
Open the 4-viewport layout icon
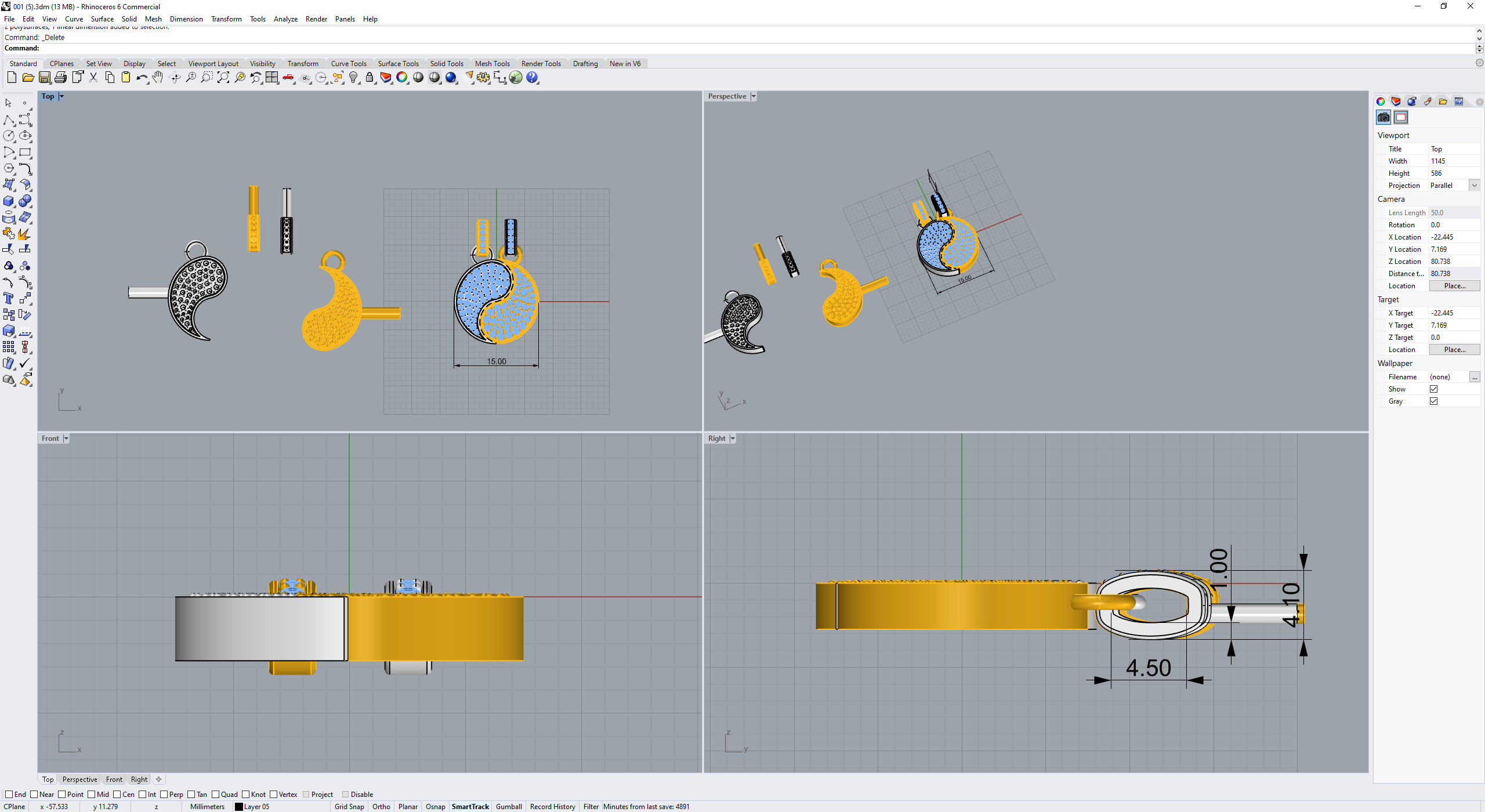(x=272, y=78)
